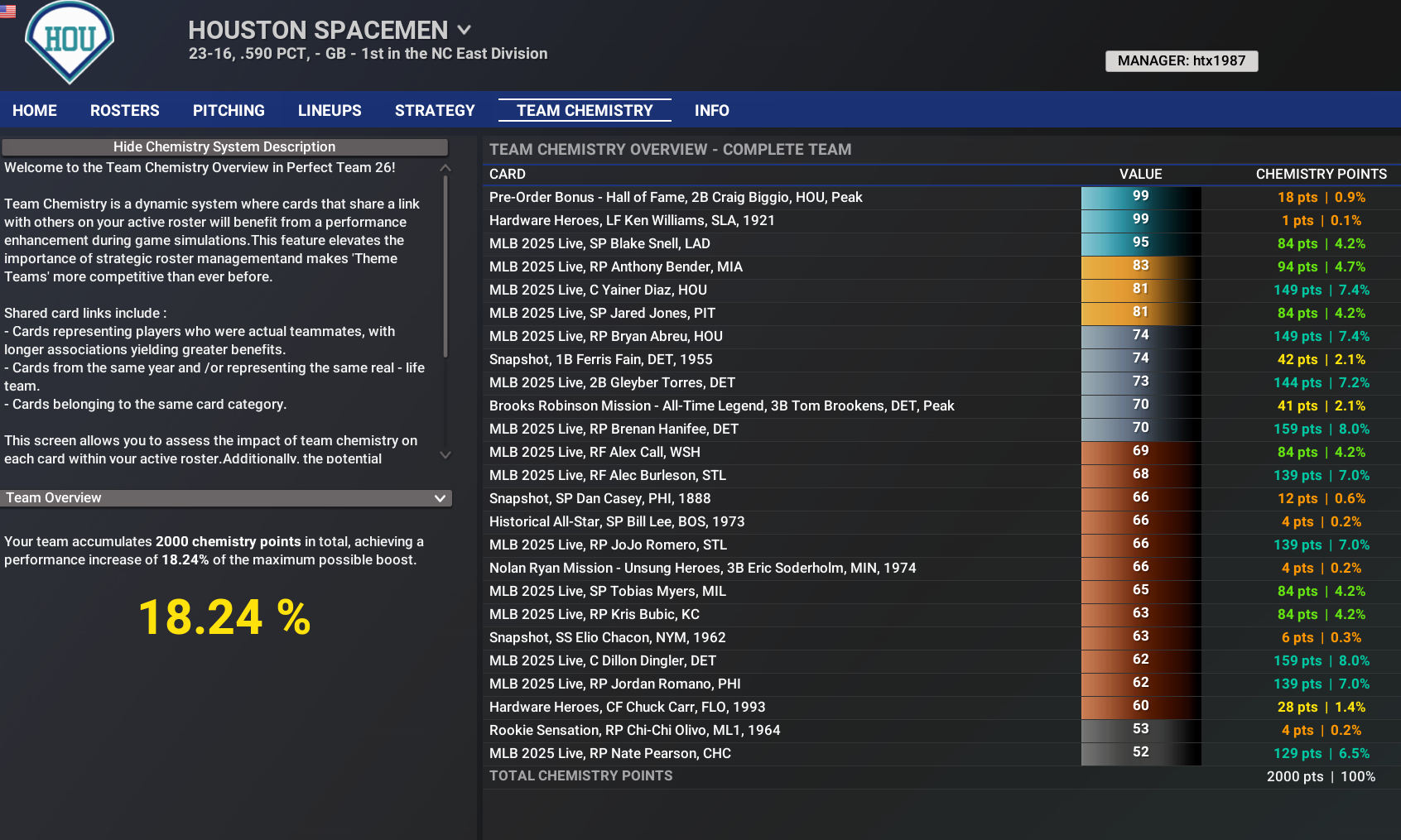Switch to the ROSTERS tab
This screenshot has height=840, width=1401.
(125, 111)
